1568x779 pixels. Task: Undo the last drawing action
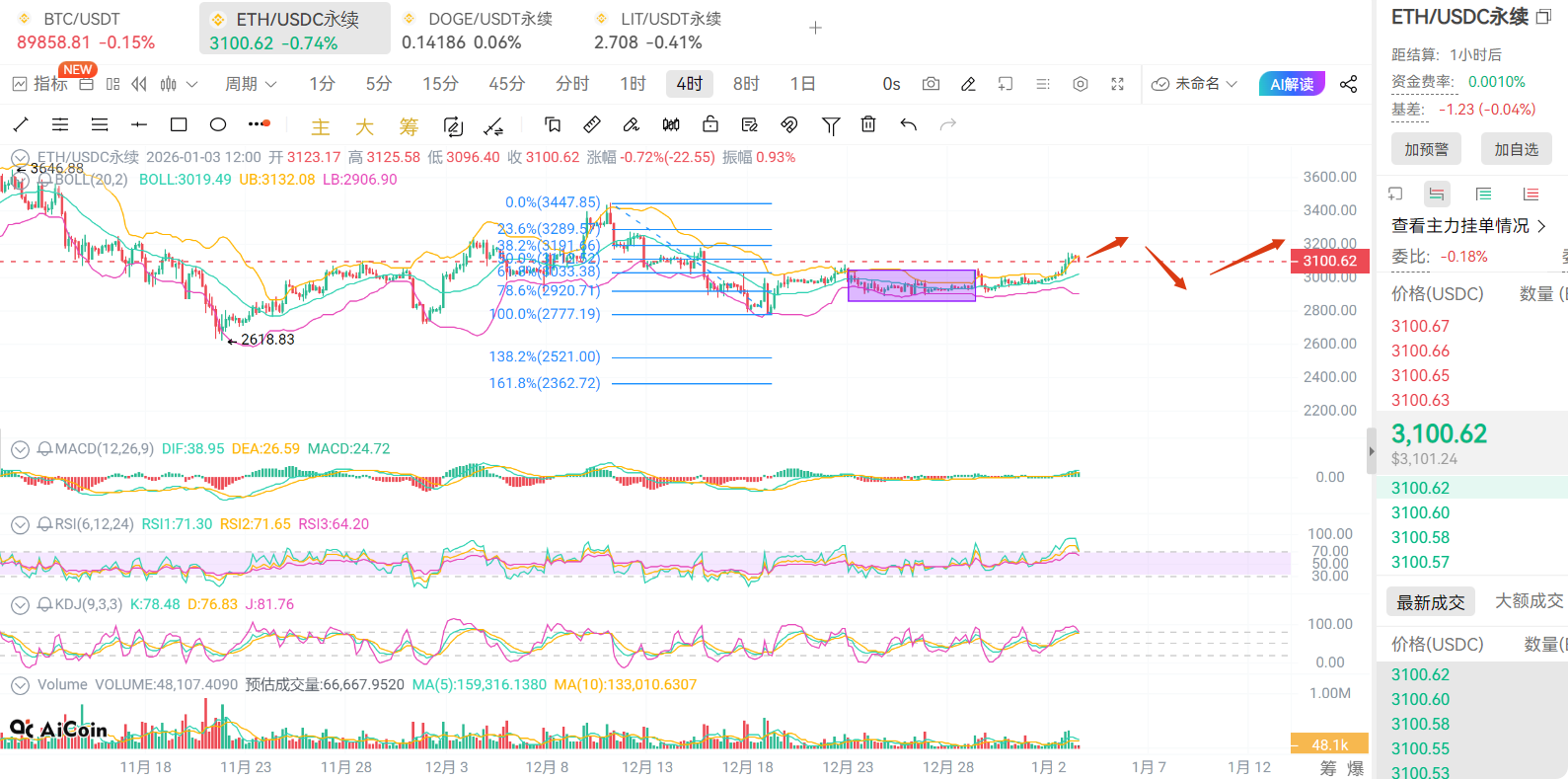909,124
